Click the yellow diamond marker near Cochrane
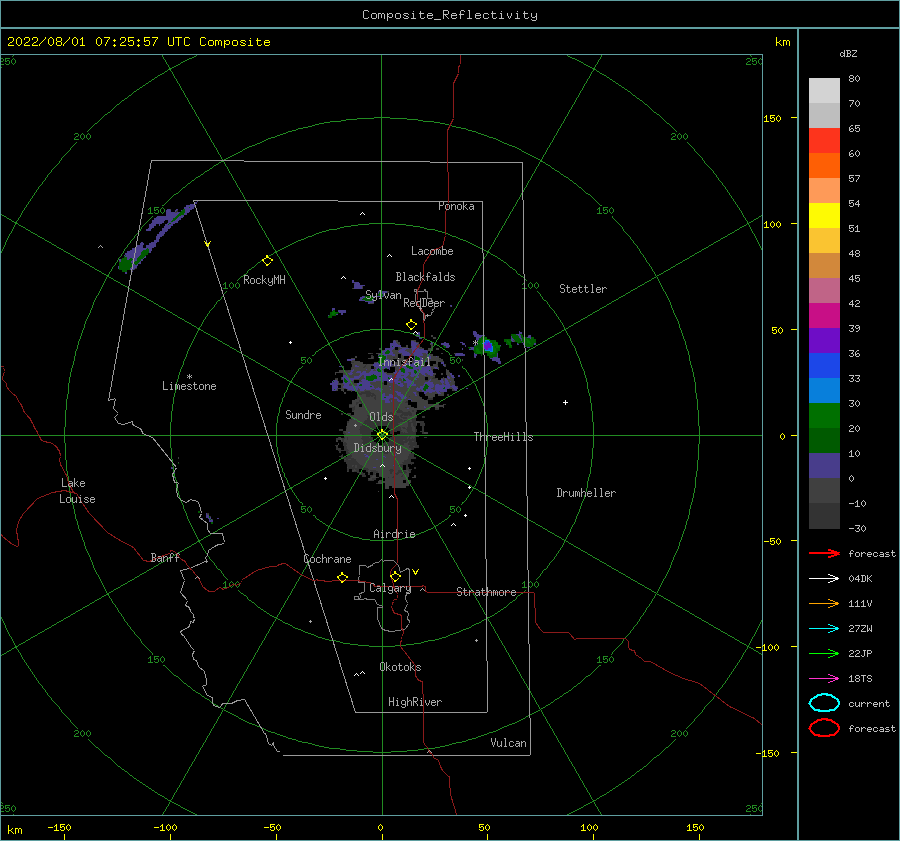This screenshot has width=900, height=841. (x=343, y=577)
